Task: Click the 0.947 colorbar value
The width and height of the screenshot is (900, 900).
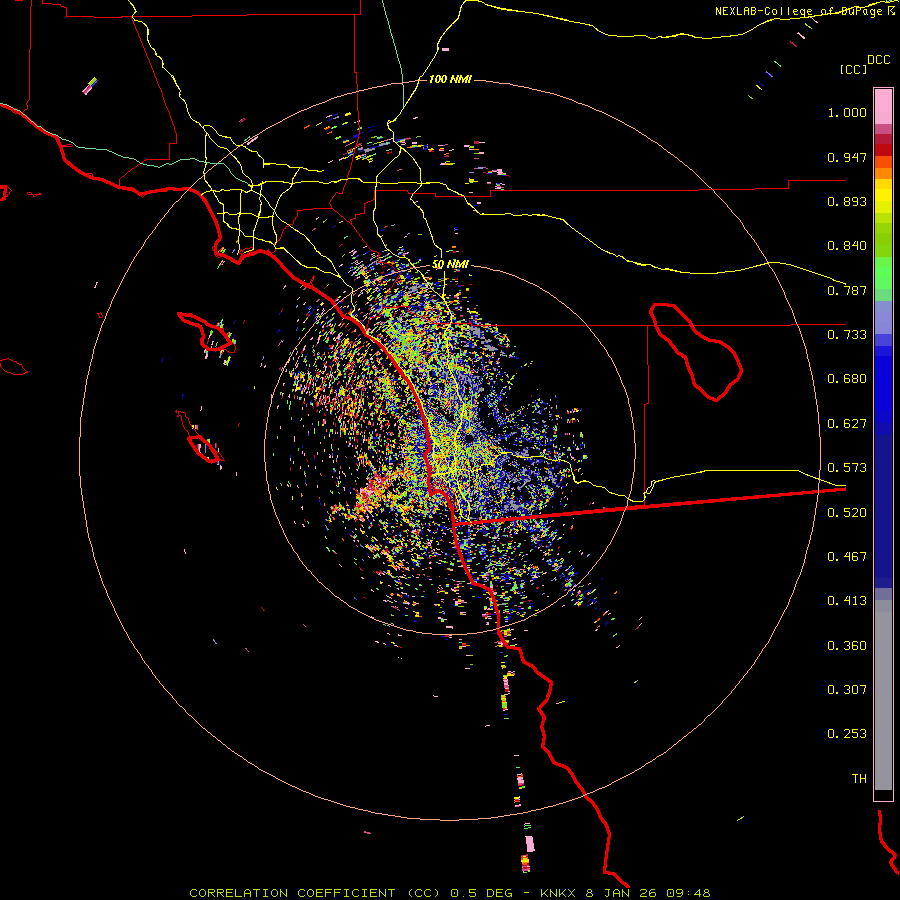Action: coord(847,157)
